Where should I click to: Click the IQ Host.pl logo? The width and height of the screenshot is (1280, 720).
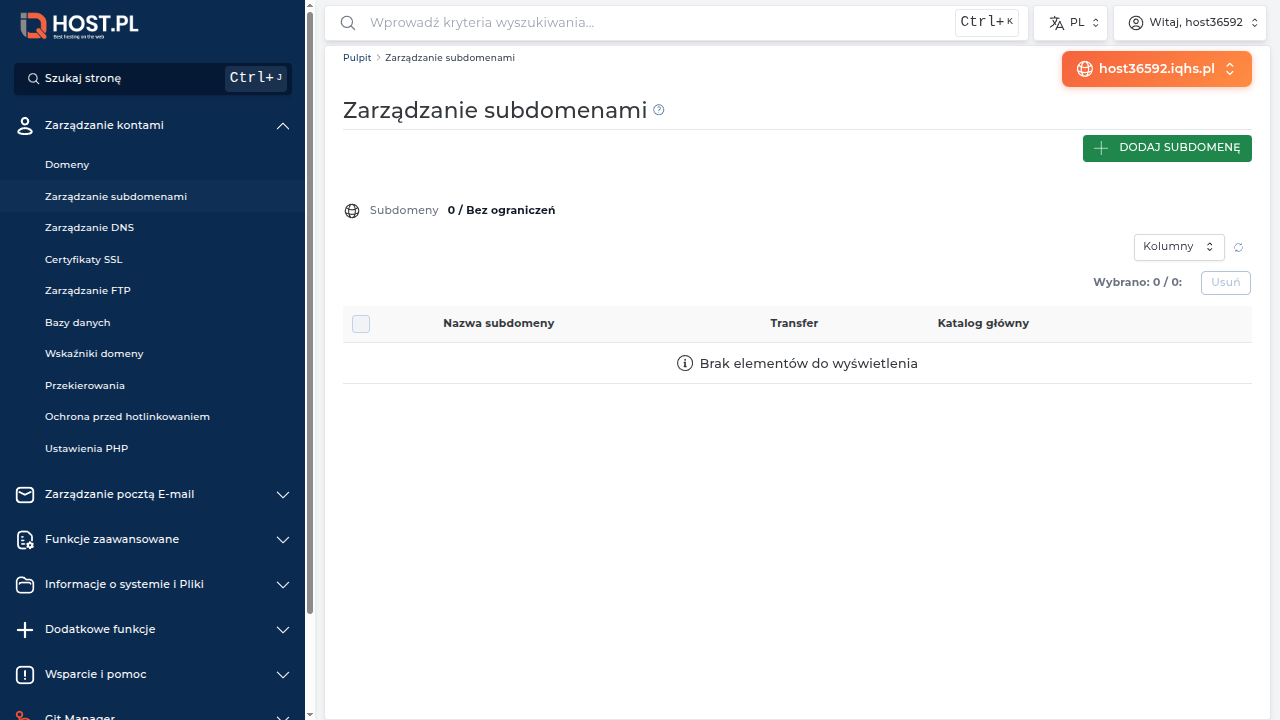(x=79, y=25)
